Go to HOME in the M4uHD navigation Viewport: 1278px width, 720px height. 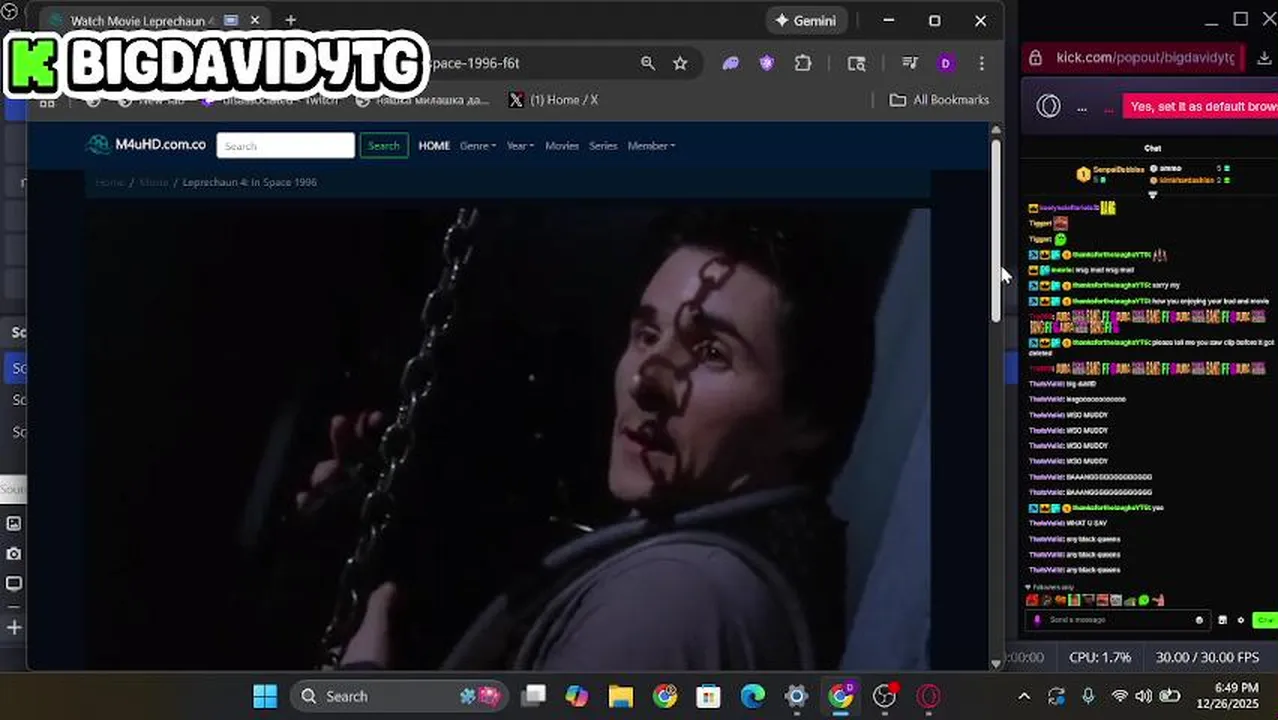[434, 146]
